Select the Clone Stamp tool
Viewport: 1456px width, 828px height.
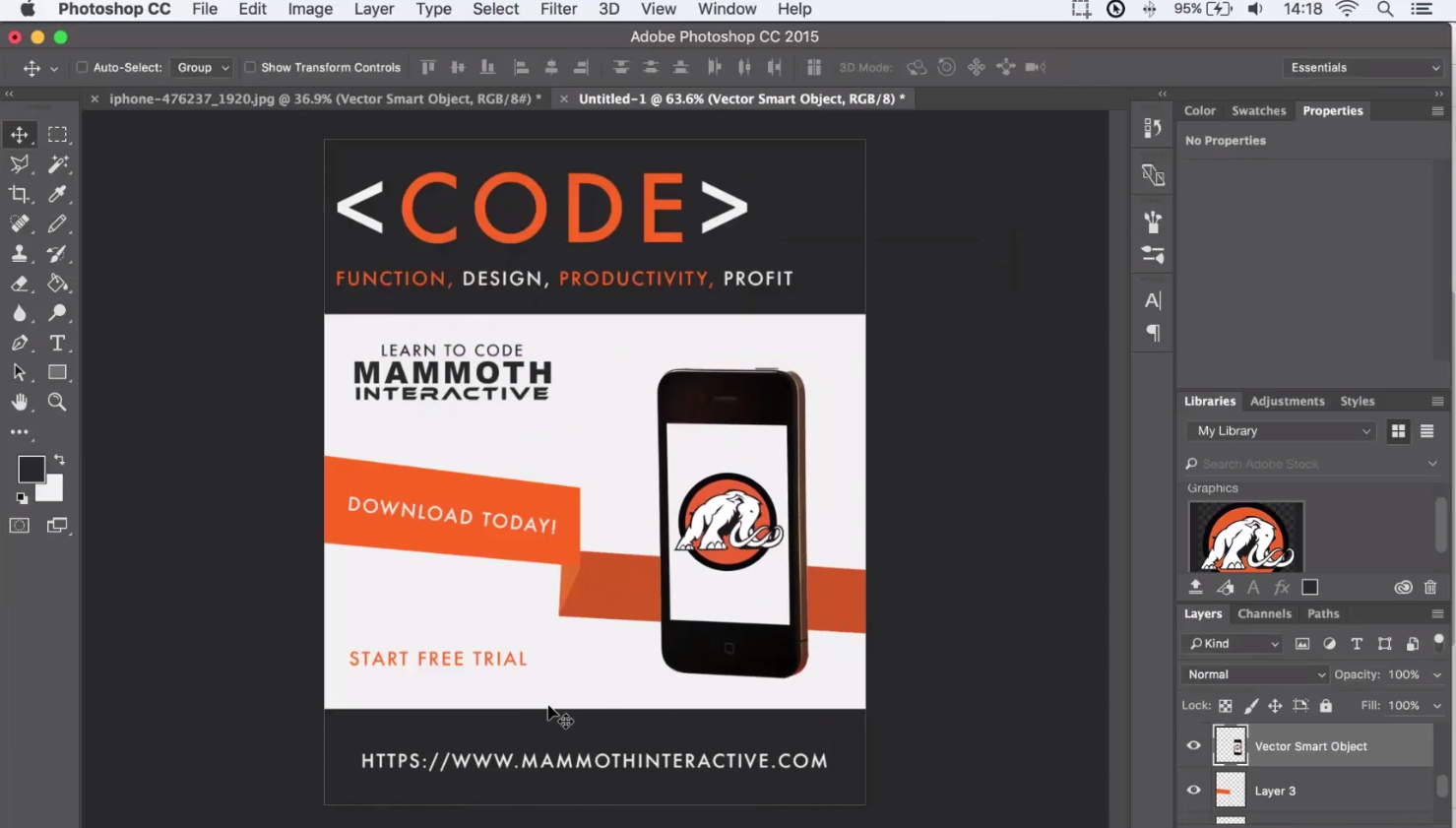[x=20, y=254]
